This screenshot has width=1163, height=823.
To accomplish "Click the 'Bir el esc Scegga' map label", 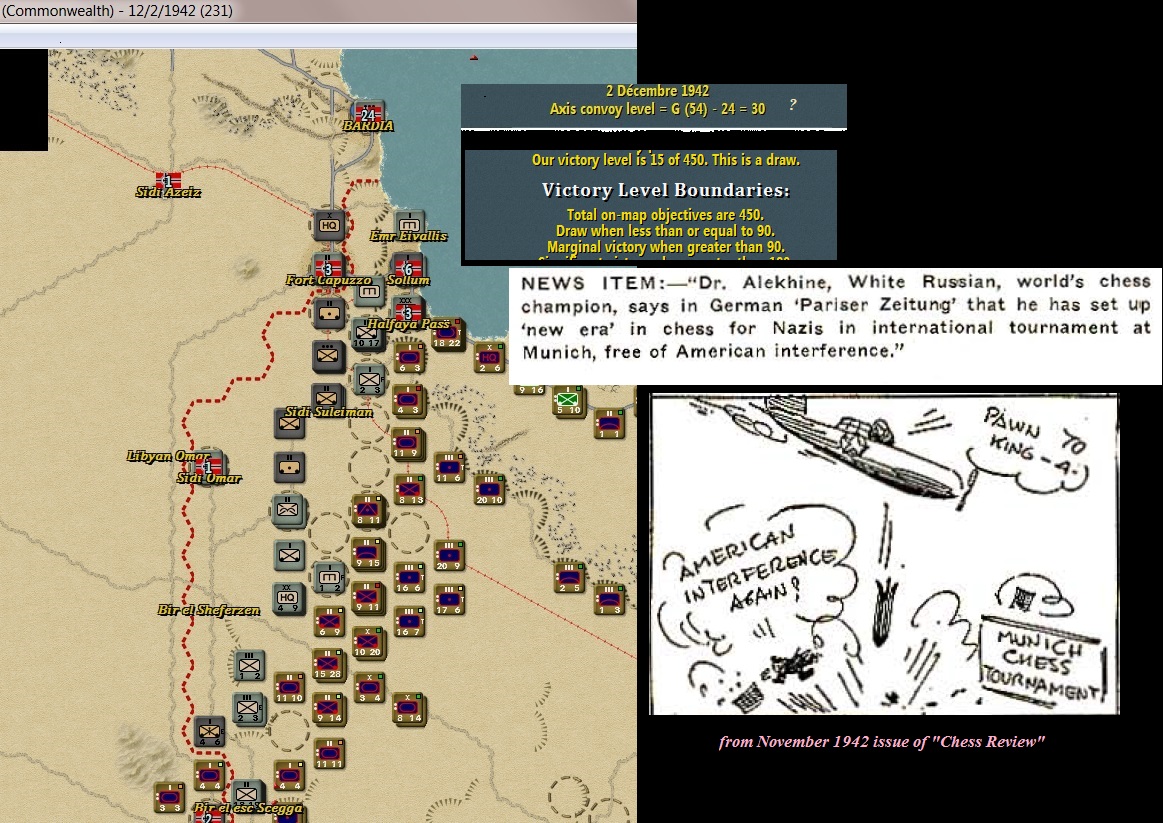I will pyautogui.click(x=248, y=808).
